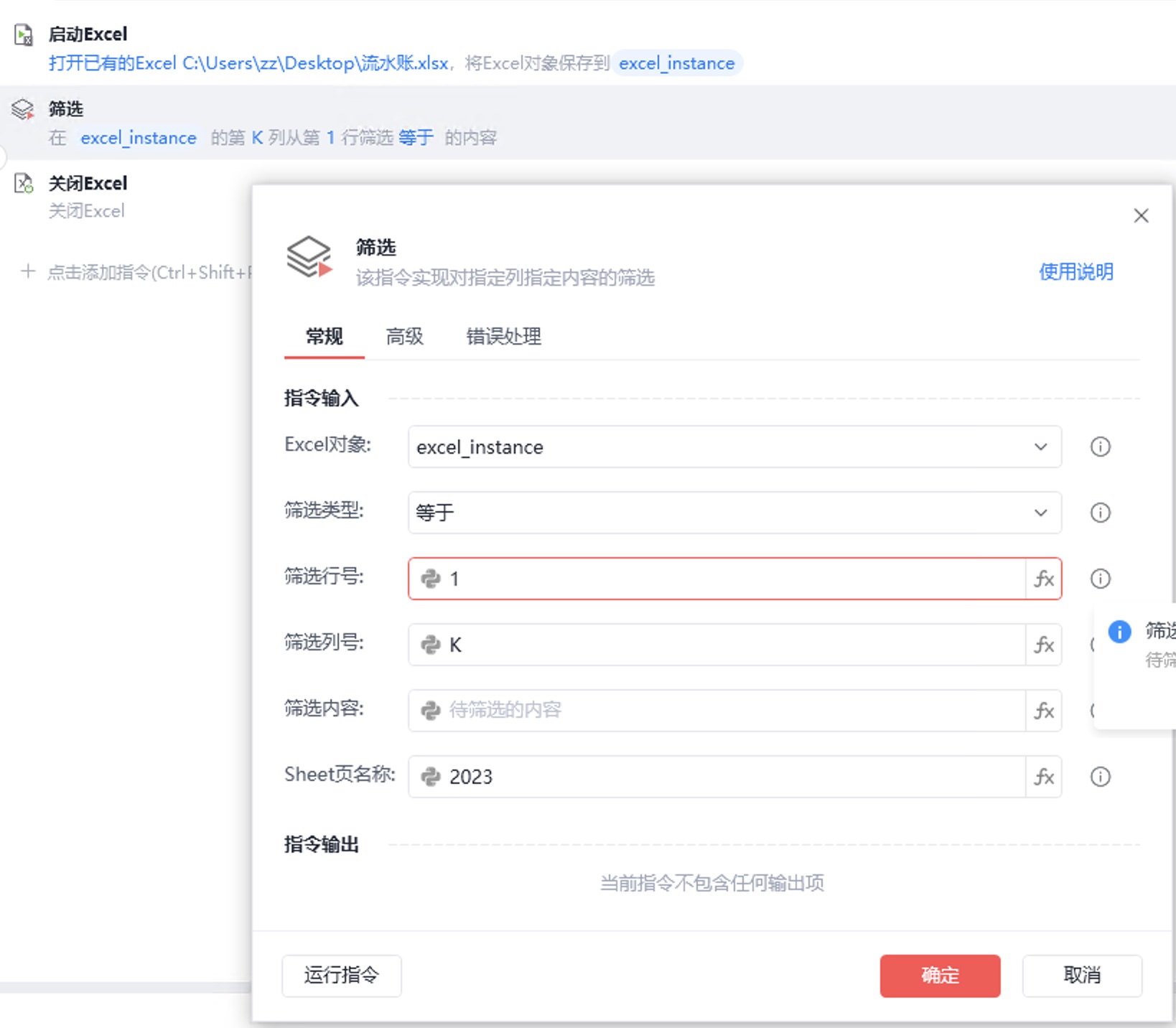Click the large 筛选 icon in the dialog header
This screenshot has width=1176, height=1028.
(309, 257)
